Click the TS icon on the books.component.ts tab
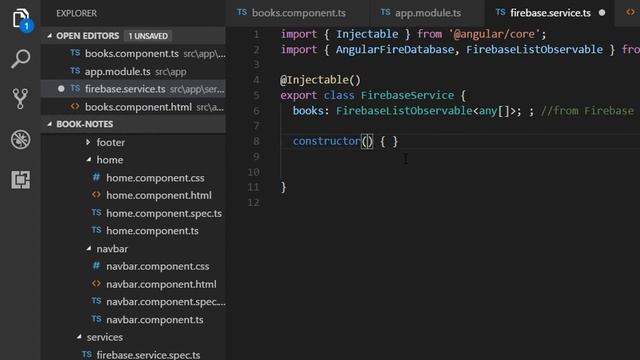The height and width of the screenshot is (360, 640). tap(242, 12)
